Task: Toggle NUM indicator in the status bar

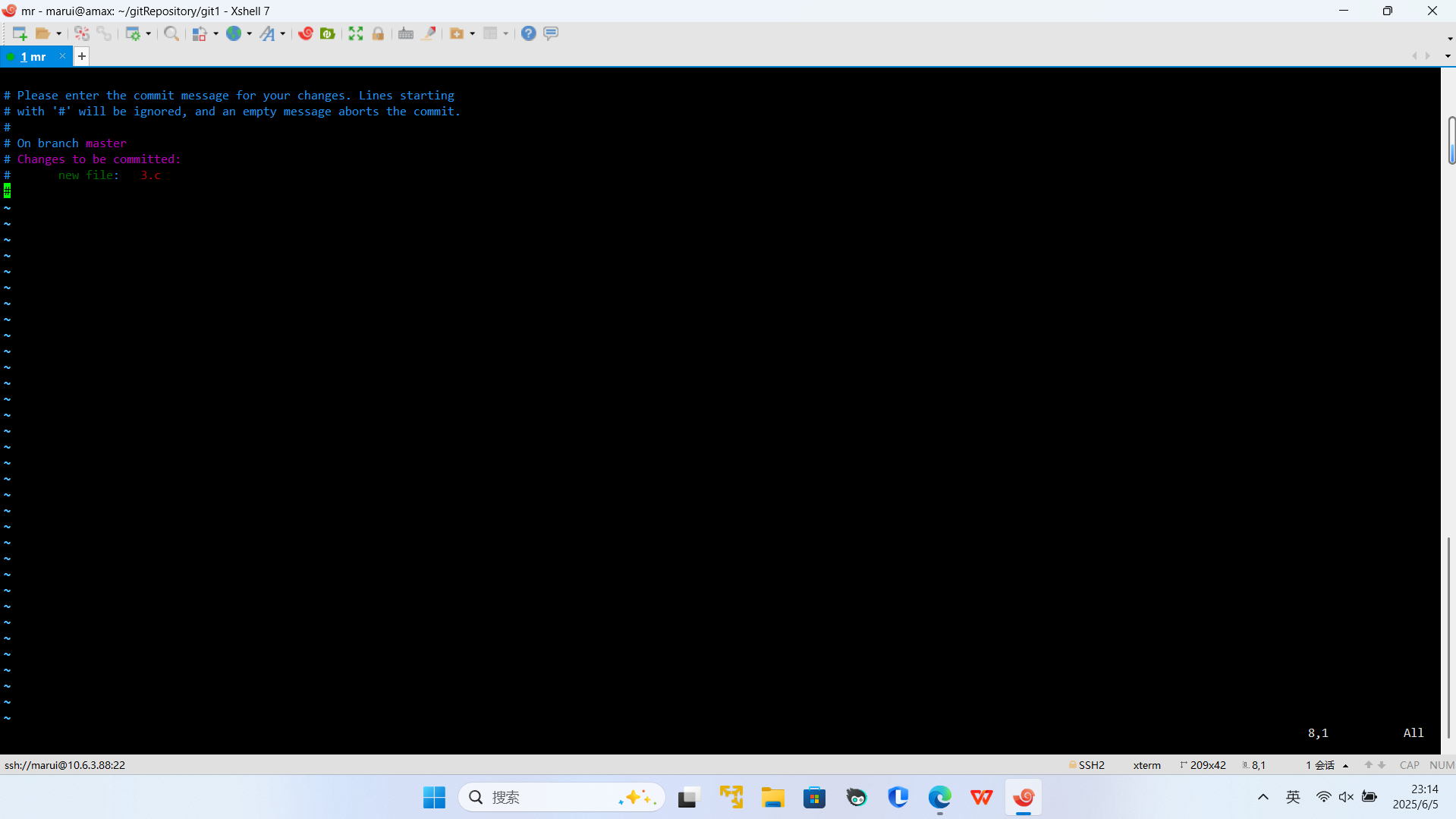Action: click(1441, 765)
